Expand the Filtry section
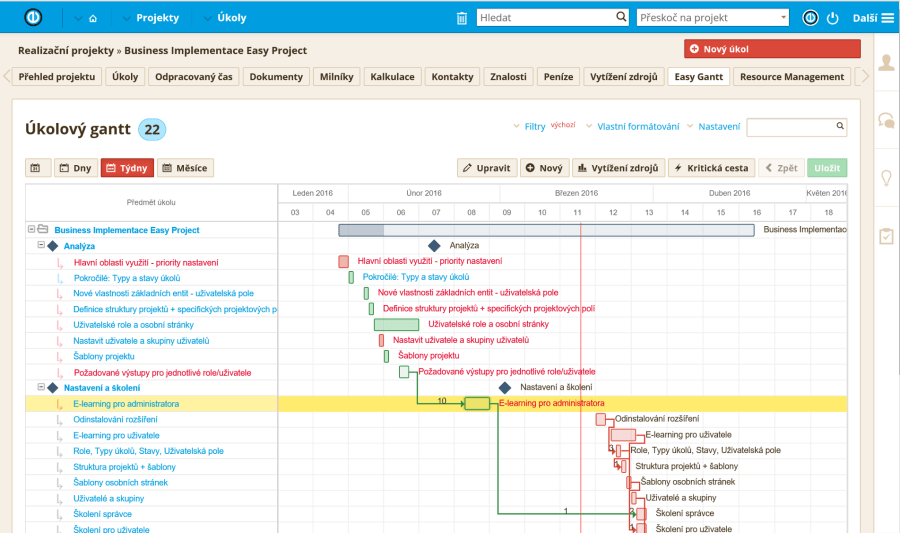This screenshot has width=900, height=533. [534, 127]
